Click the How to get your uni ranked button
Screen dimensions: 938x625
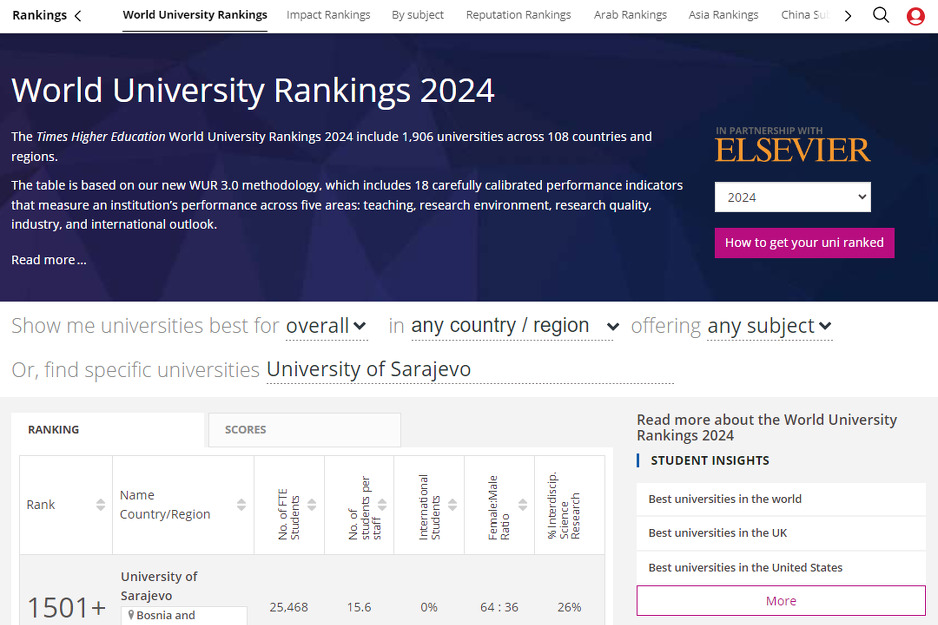point(804,242)
